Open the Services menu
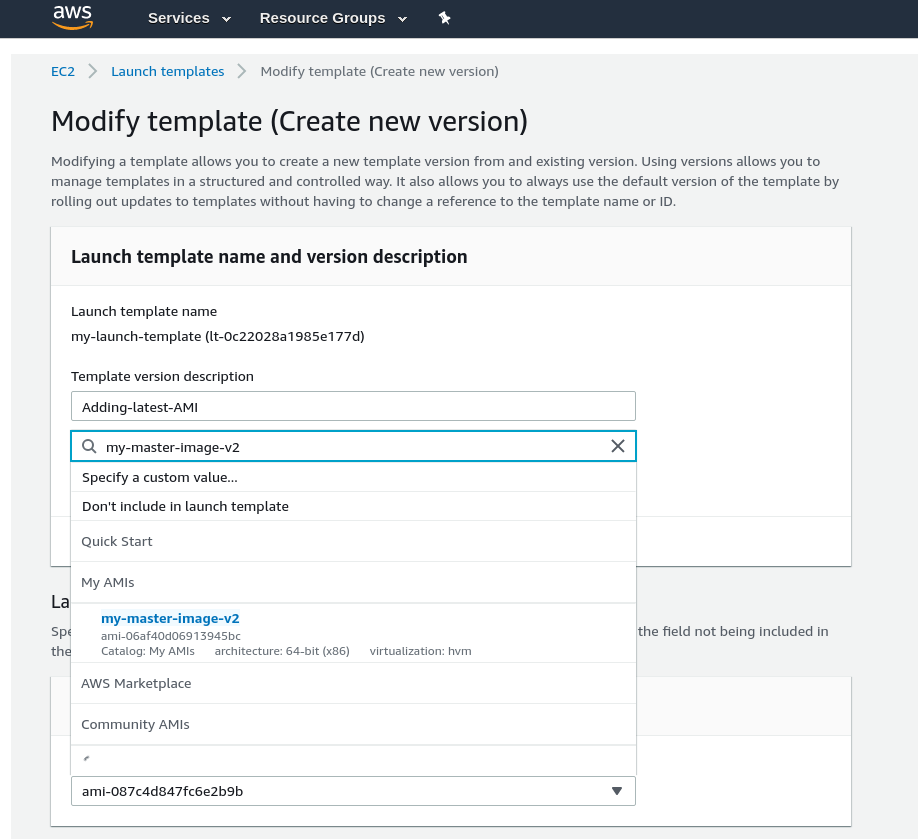The width and height of the screenshot is (918, 839). (x=189, y=18)
